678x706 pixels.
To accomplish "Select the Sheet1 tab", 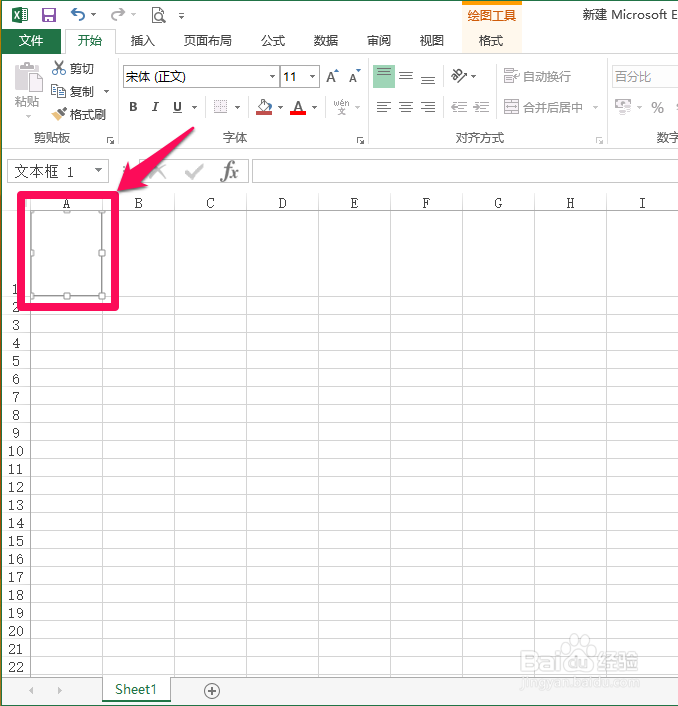I will click(x=136, y=689).
